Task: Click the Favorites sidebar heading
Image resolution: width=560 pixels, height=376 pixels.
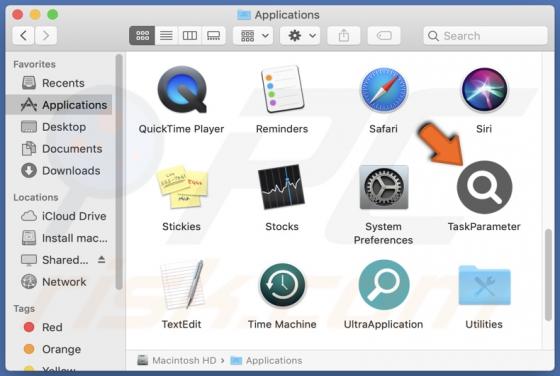Action: 34,64
